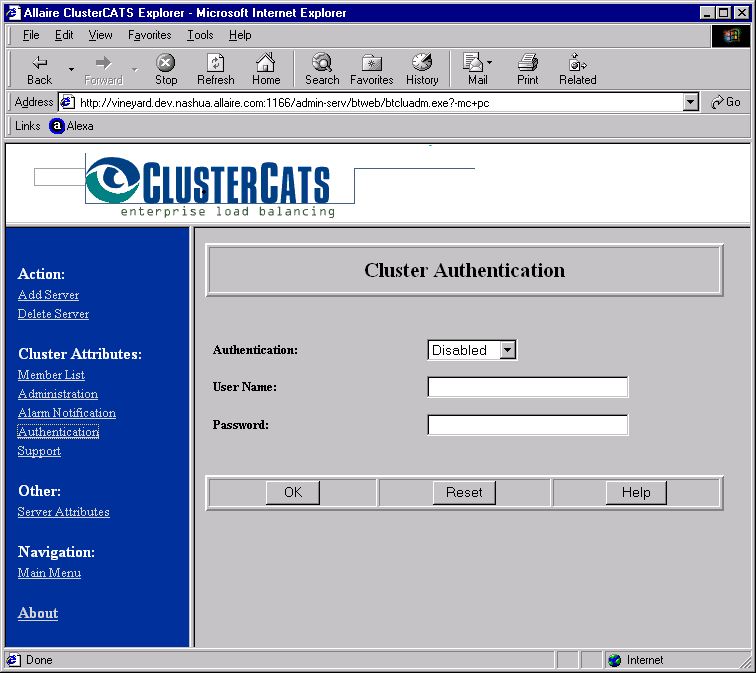Follow the Add Server link
Viewport: 756px width, 673px height.
pos(48,295)
